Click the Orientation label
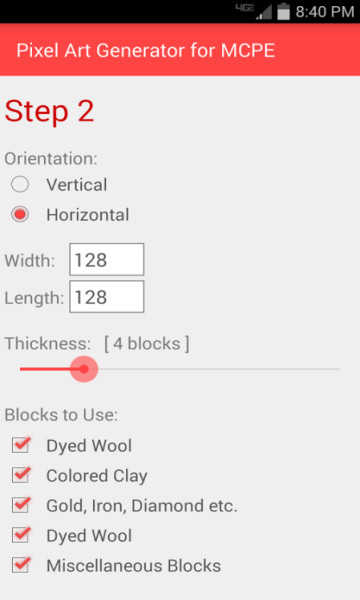This screenshot has width=360, height=600. coord(51,158)
